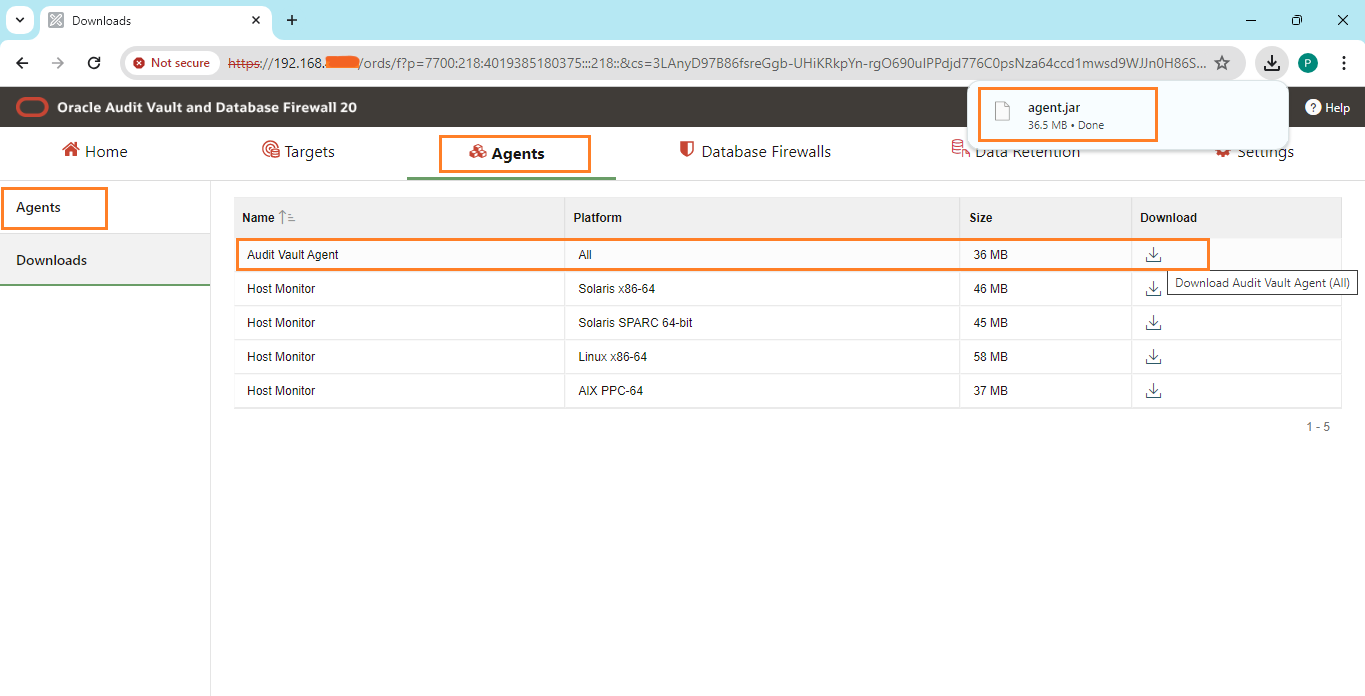Open the browser downloads icon

[1271, 62]
